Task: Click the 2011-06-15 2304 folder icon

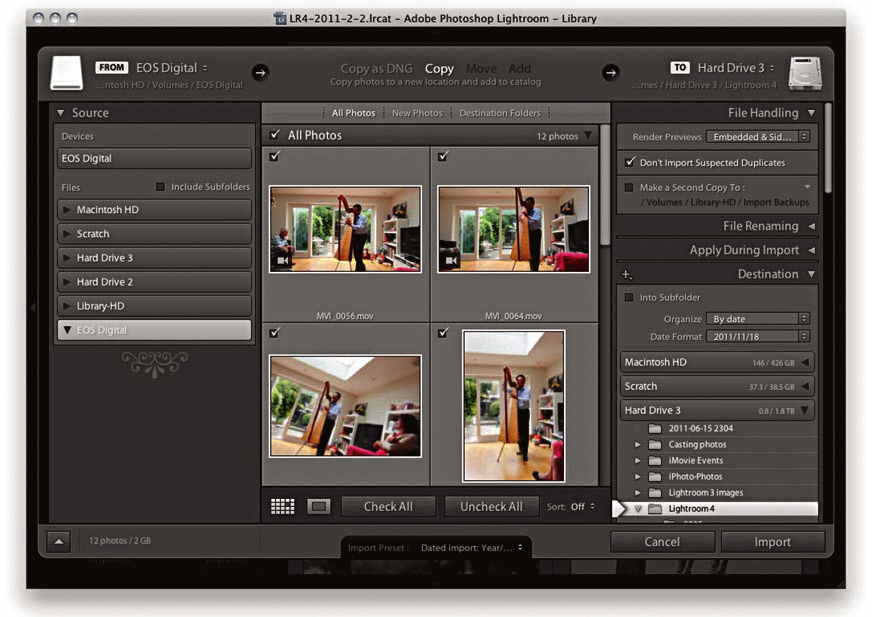Action: pyautogui.click(x=655, y=428)
